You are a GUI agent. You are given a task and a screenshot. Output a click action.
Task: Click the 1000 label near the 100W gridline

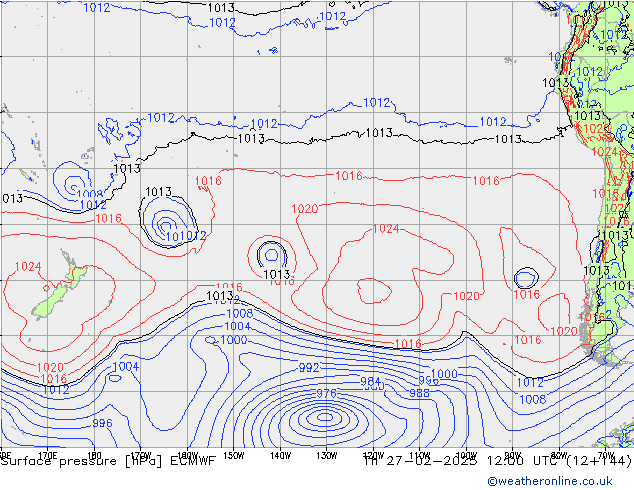coord(444,374)
